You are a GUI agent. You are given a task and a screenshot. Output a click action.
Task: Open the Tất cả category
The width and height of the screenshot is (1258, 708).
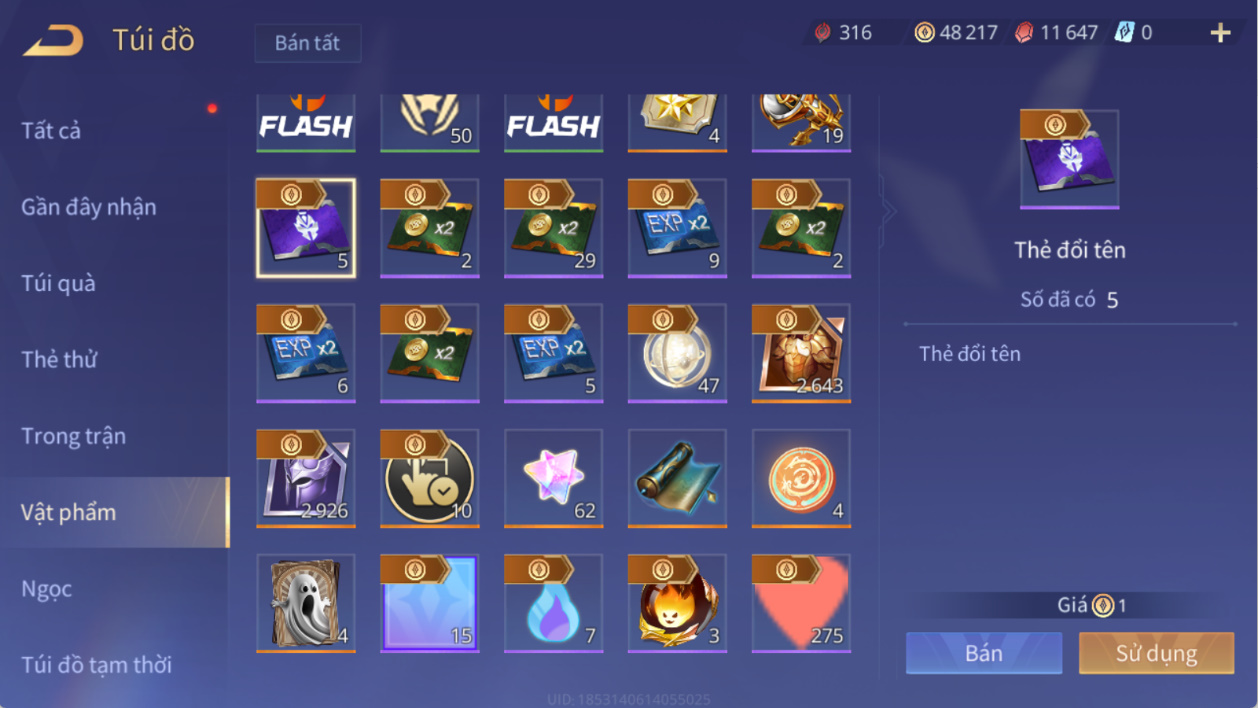point(51,130)
